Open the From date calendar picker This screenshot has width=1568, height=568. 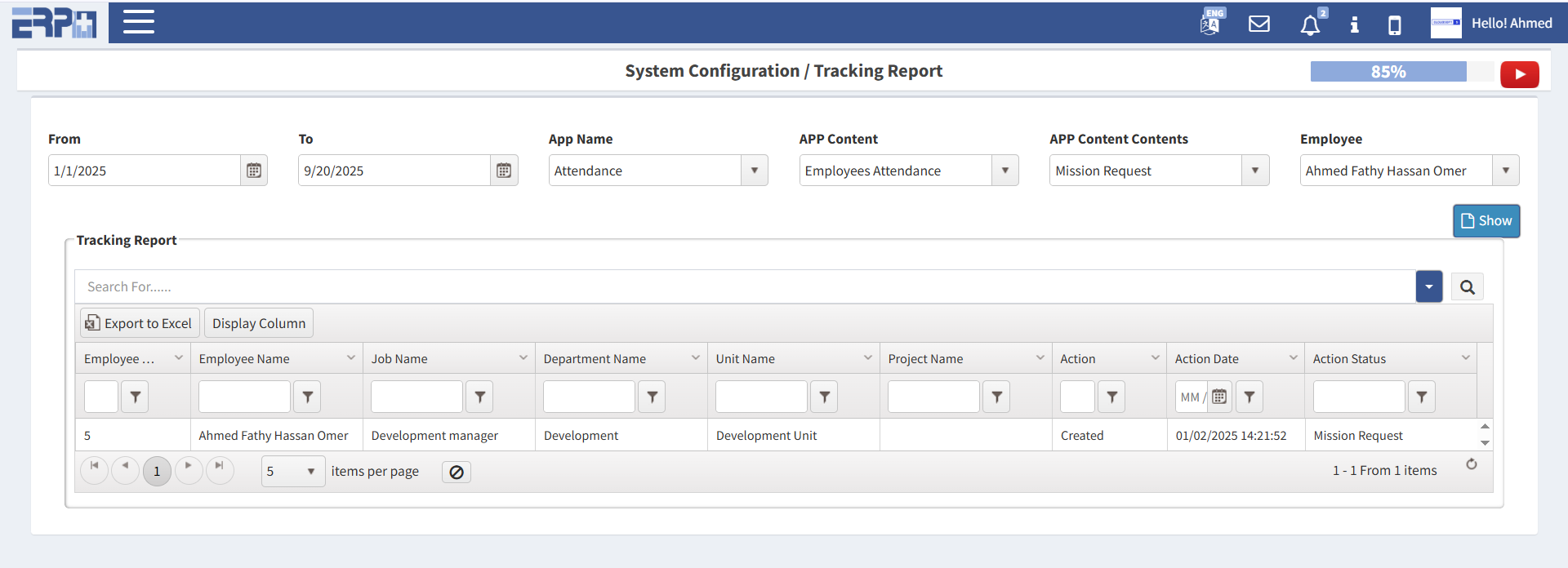(254, 171)
